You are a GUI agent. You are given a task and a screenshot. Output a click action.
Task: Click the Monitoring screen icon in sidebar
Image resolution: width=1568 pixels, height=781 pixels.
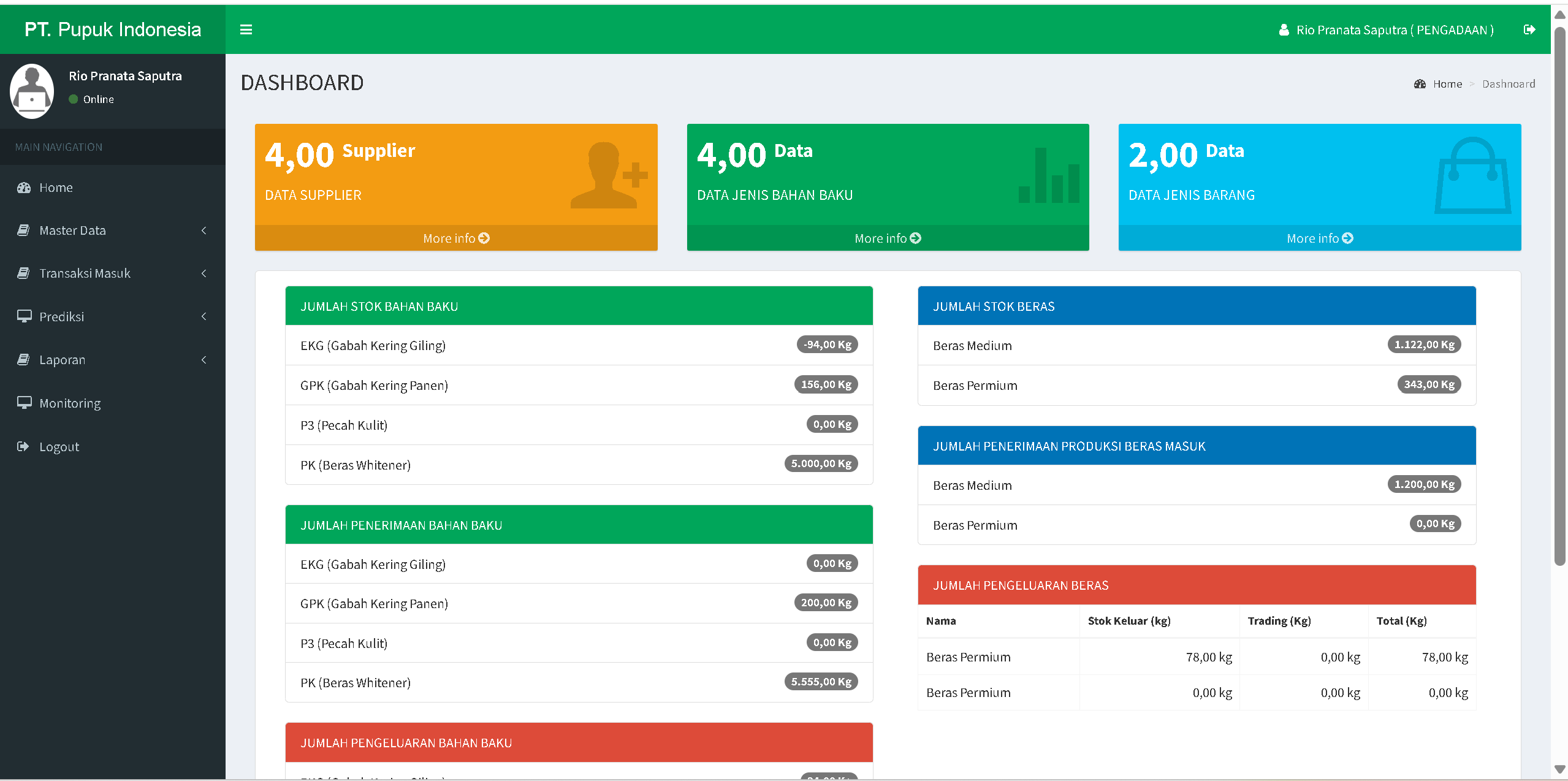click(24, 403)
